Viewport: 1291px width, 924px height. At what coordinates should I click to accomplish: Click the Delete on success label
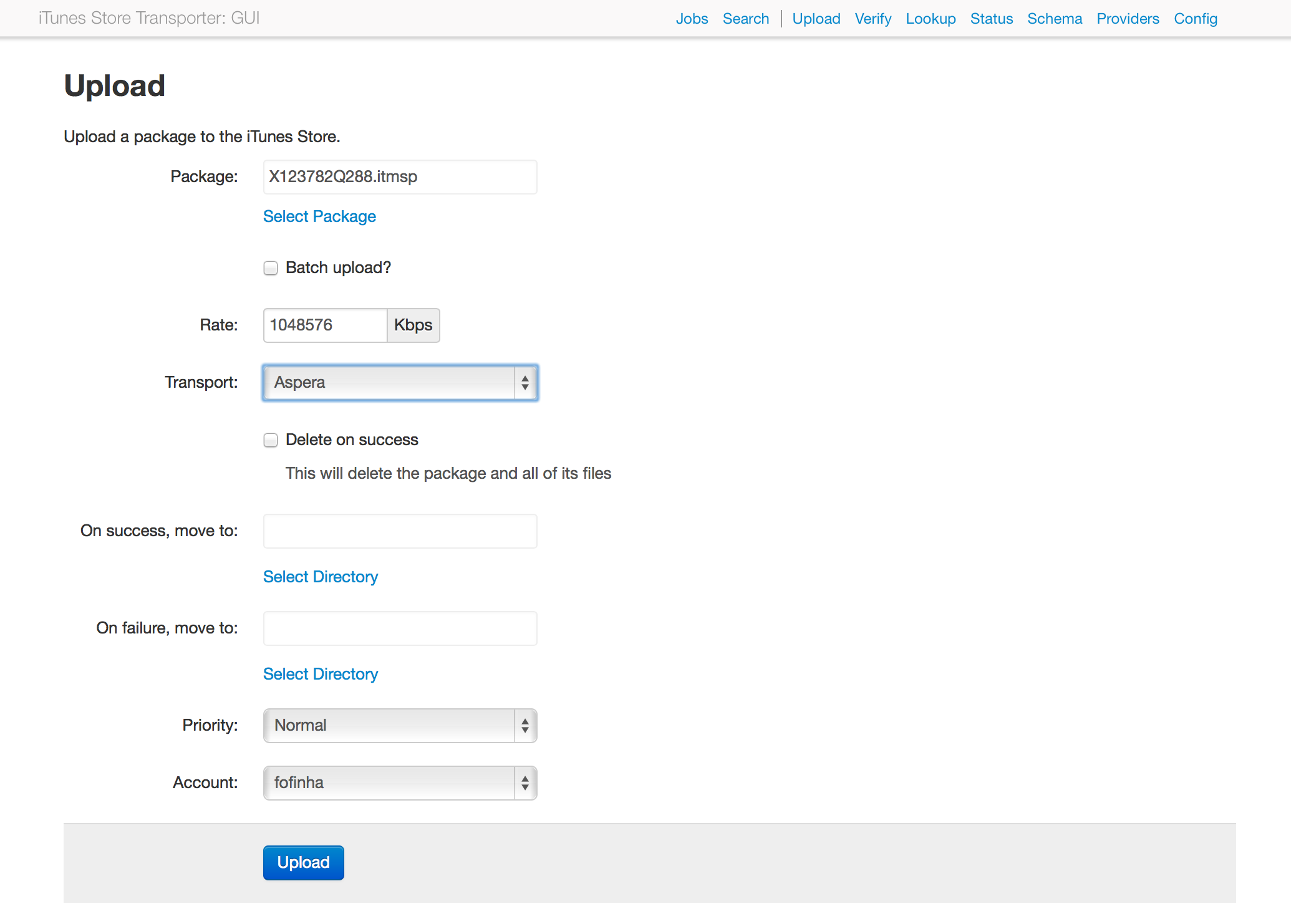352,440
